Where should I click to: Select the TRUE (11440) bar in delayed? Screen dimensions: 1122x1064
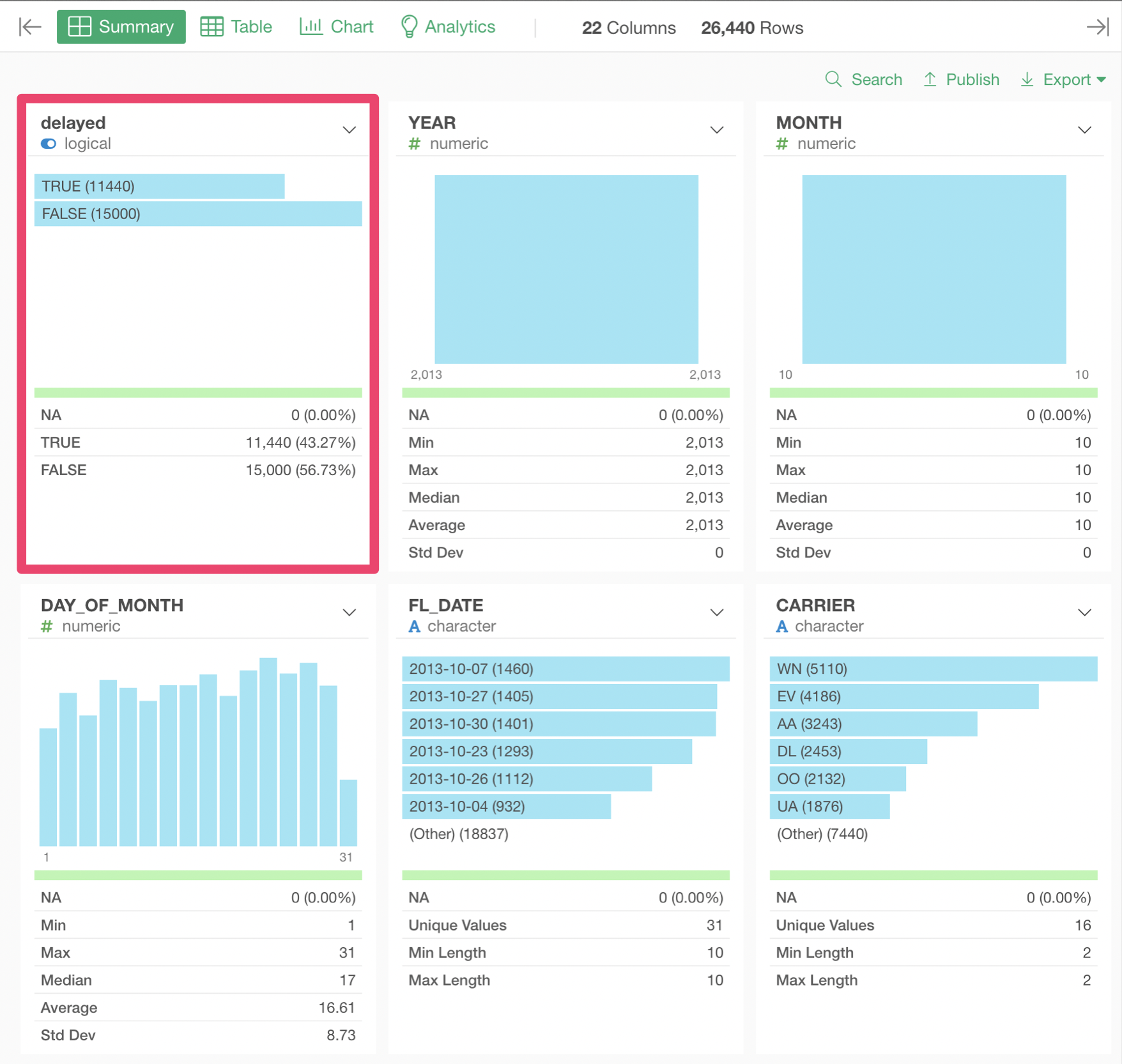click(159, 186)
